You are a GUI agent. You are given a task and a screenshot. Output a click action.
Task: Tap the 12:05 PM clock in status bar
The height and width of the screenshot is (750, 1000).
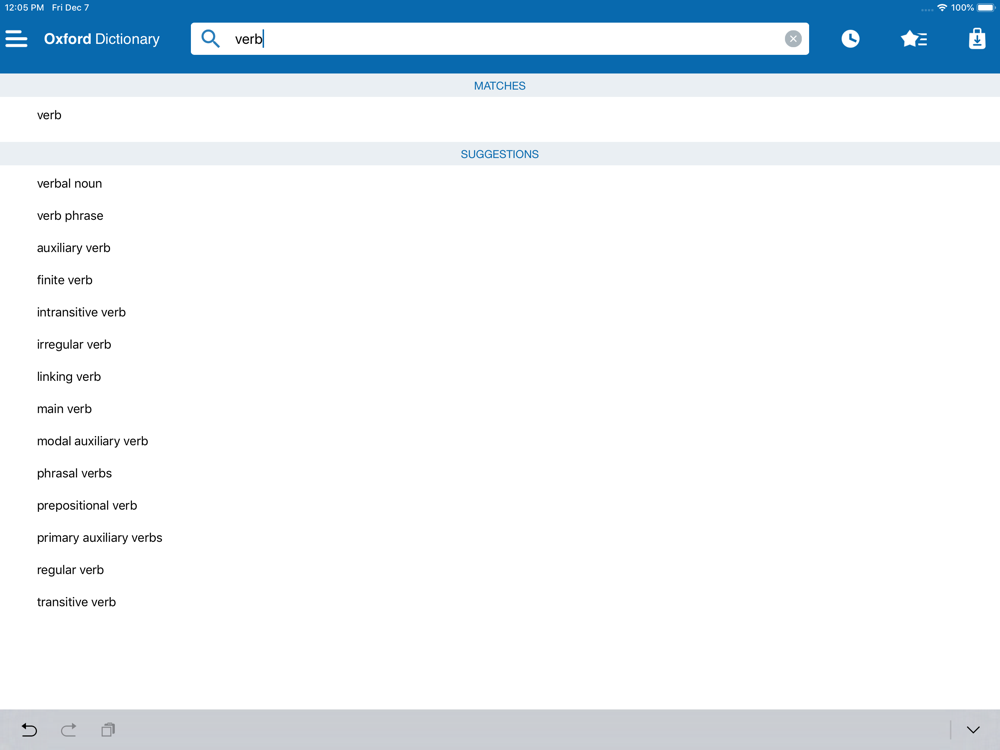click(24, 8)
